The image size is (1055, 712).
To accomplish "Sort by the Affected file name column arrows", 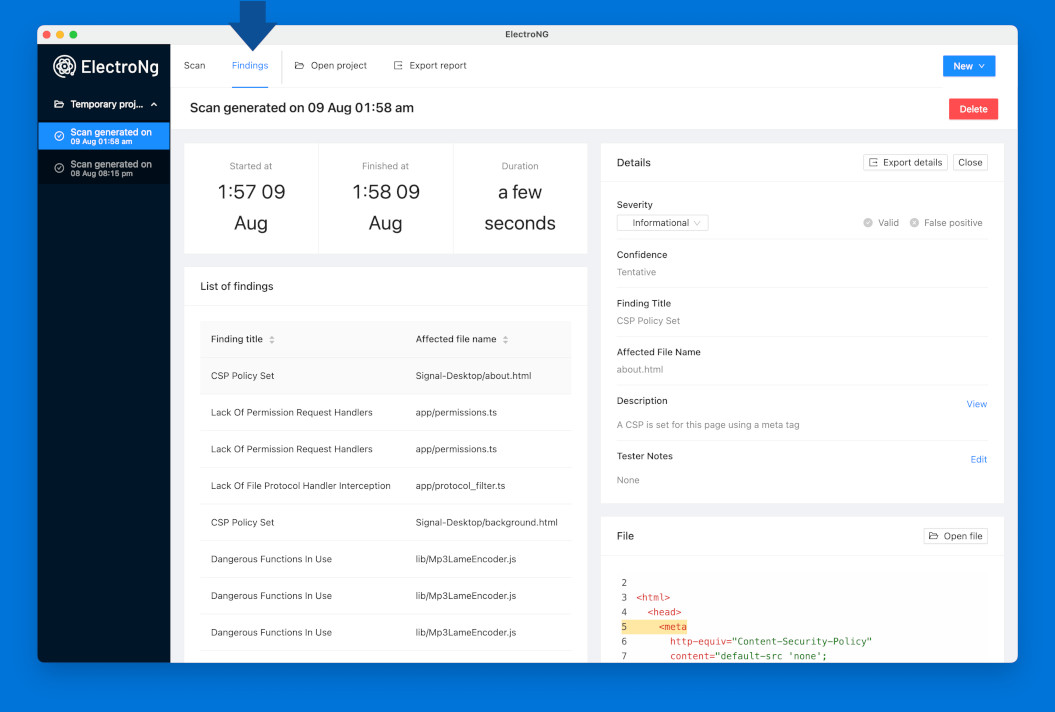I will coord(505,340).
